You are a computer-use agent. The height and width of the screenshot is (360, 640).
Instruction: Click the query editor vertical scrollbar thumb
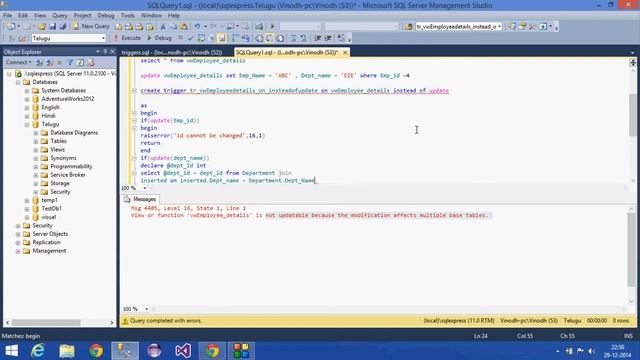click(x=633, y=114)
